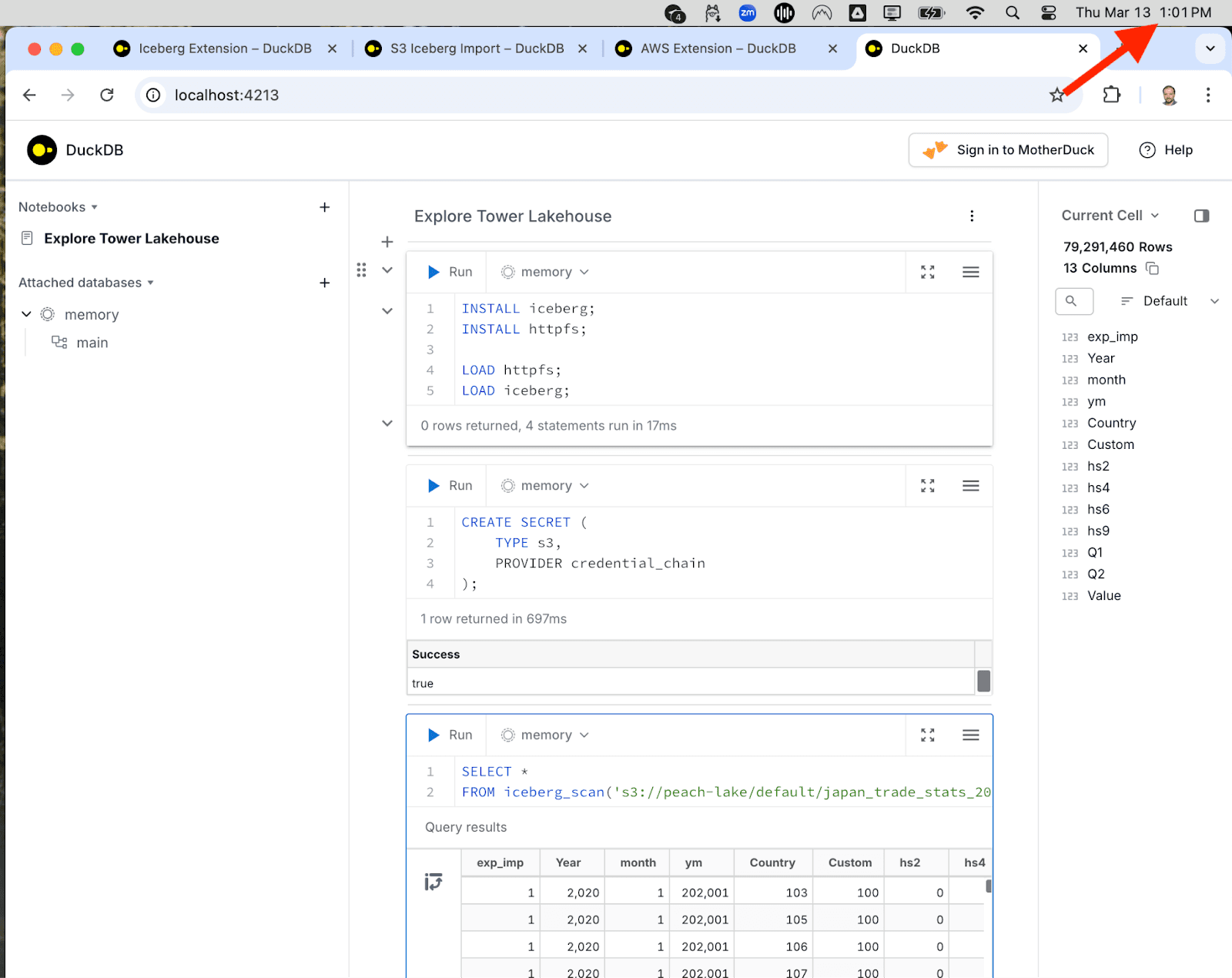Copy the column list in Current Cell panel

[x=1153, y=268]
